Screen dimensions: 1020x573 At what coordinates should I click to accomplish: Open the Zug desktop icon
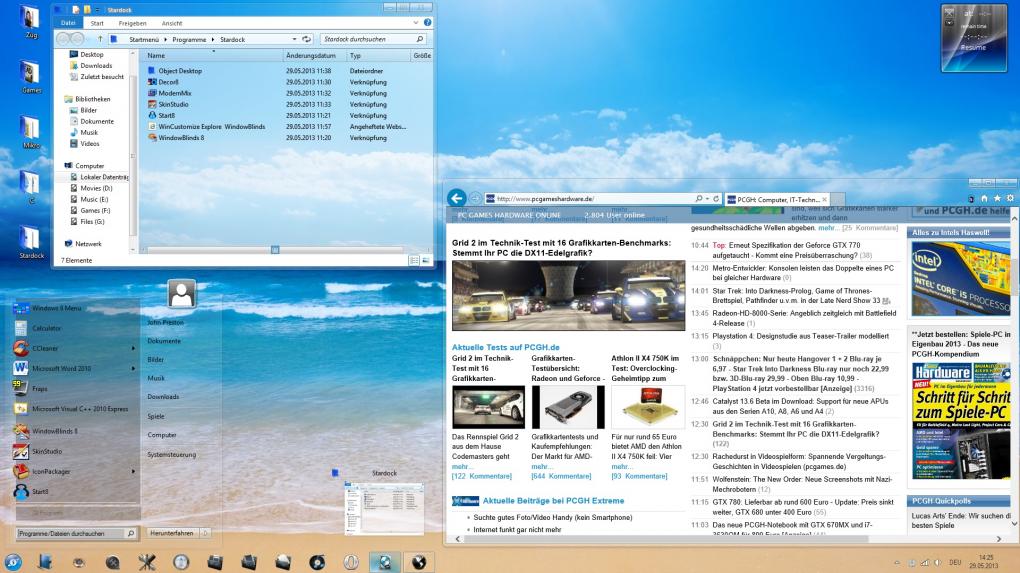30,22
